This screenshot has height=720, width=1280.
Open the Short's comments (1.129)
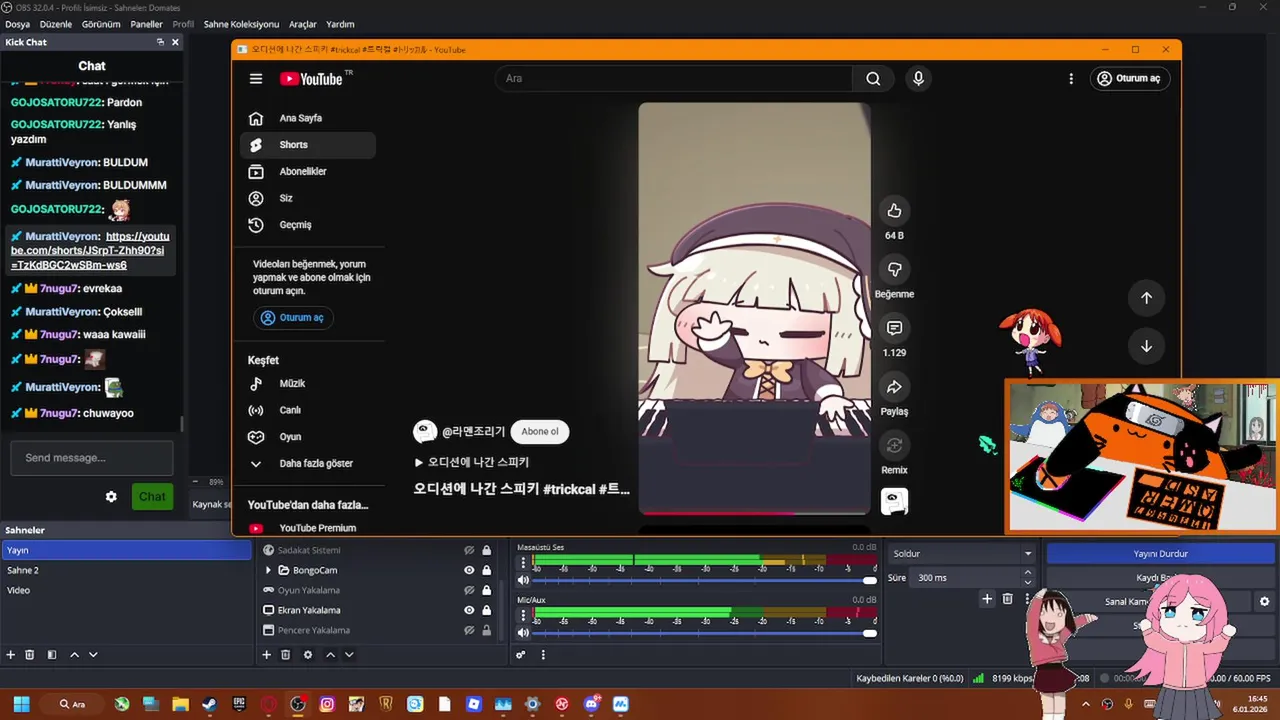coord(894,328)
